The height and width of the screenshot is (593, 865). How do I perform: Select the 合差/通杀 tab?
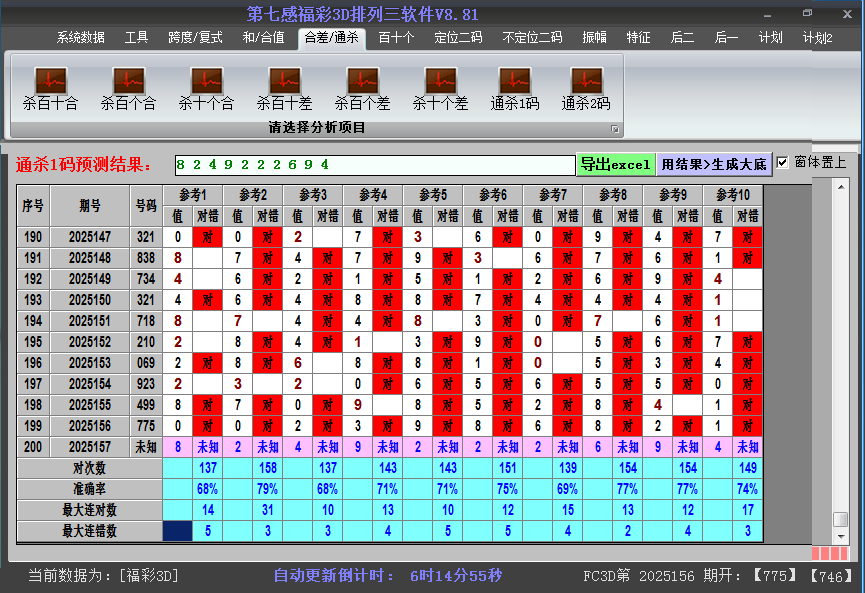(332, 38)
